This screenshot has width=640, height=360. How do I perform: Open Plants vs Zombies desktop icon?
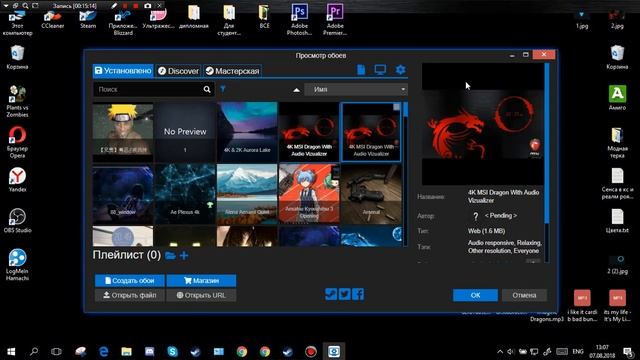coord(17,100)
